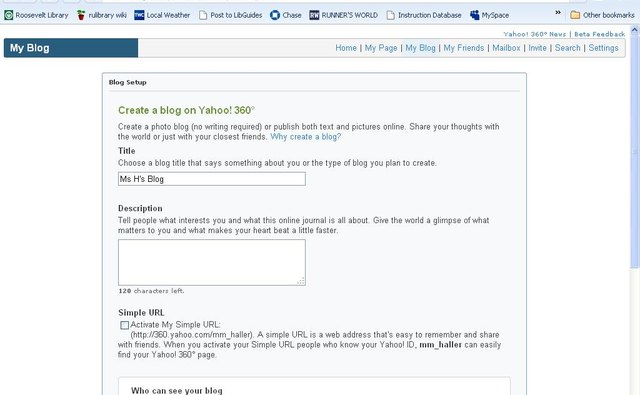Expand the bookmarks overflow chevron
This screenshot has height=395, width=640.
558,13
